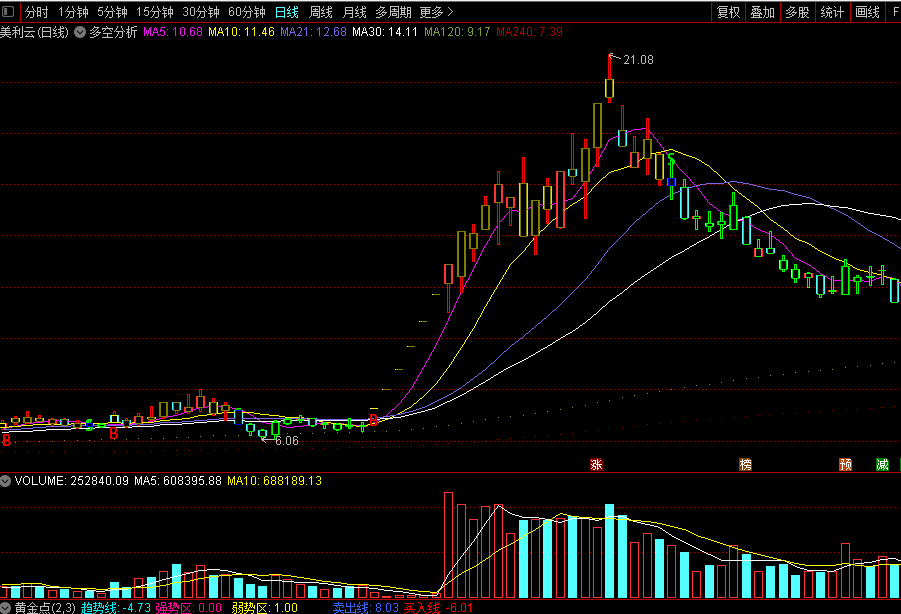Select the 趋势线: -4.73 value
Screen dimensions: 901x614
[115, 608]
